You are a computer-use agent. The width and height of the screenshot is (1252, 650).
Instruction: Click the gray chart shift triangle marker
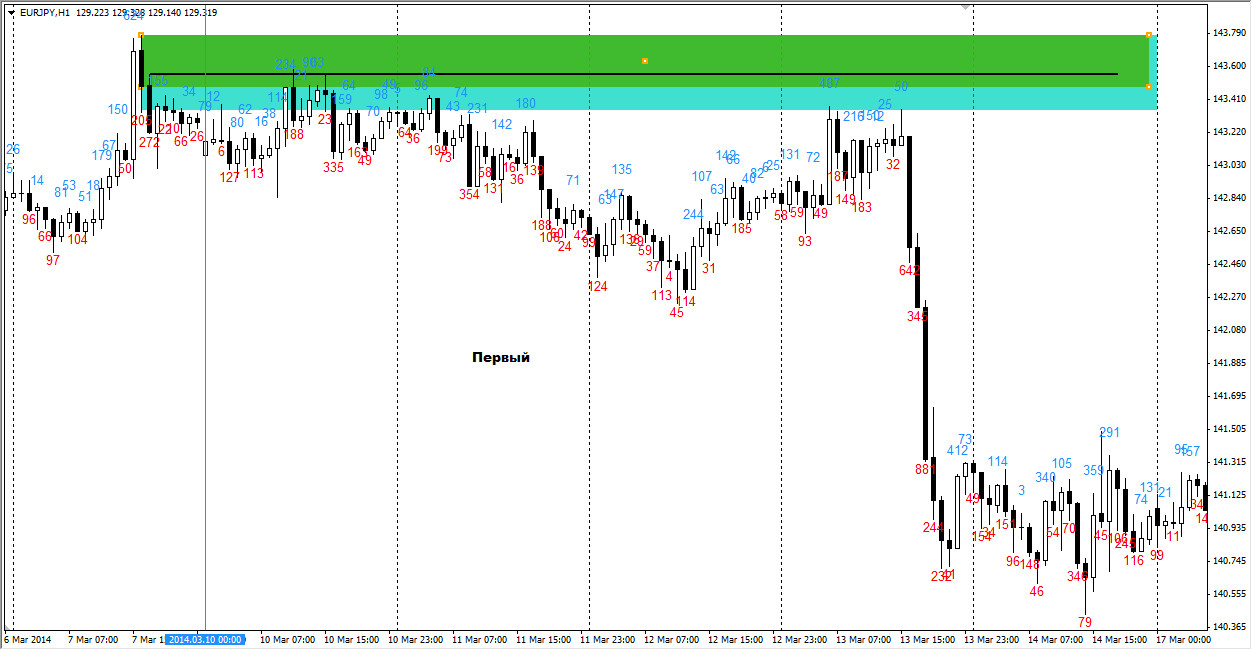click(x=965, y=8)
